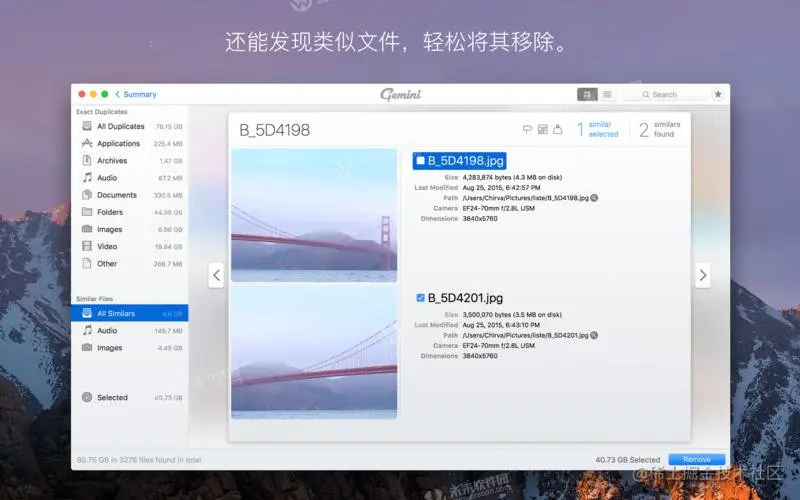Open the Other category
This screenshot has height=500, width=800.
(132, 264)
